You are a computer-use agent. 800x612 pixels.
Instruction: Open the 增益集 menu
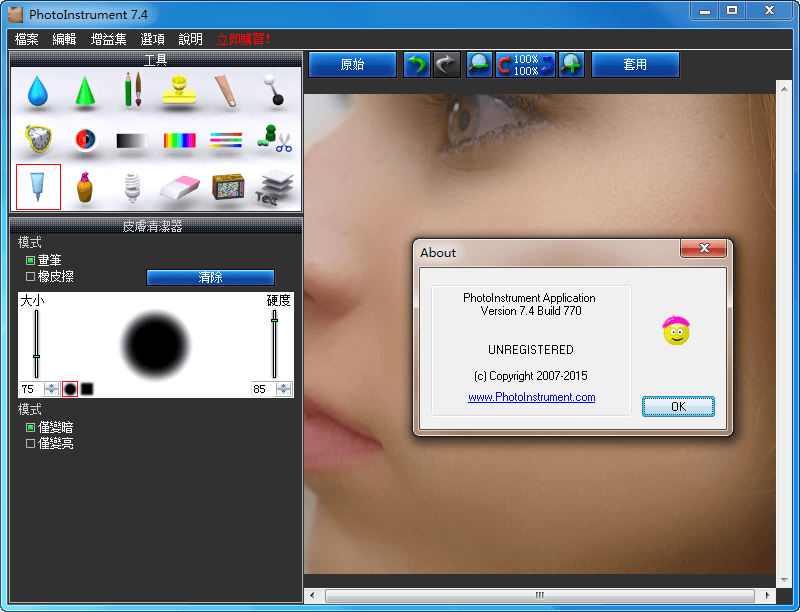tap(108, 39)
